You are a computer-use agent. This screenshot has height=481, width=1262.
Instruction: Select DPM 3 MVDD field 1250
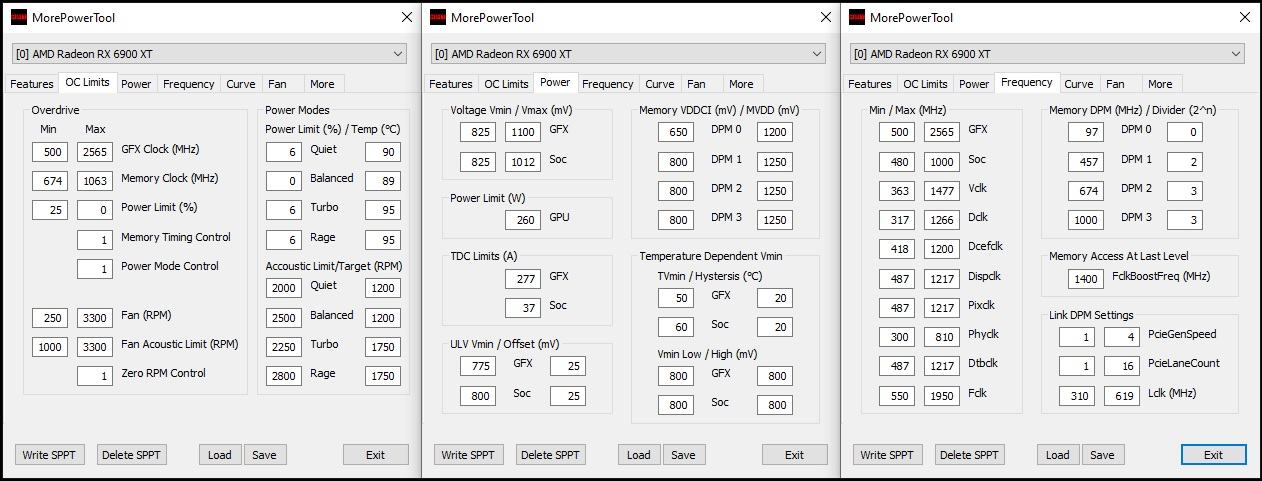pyautogui.click(x=775, y=220)
